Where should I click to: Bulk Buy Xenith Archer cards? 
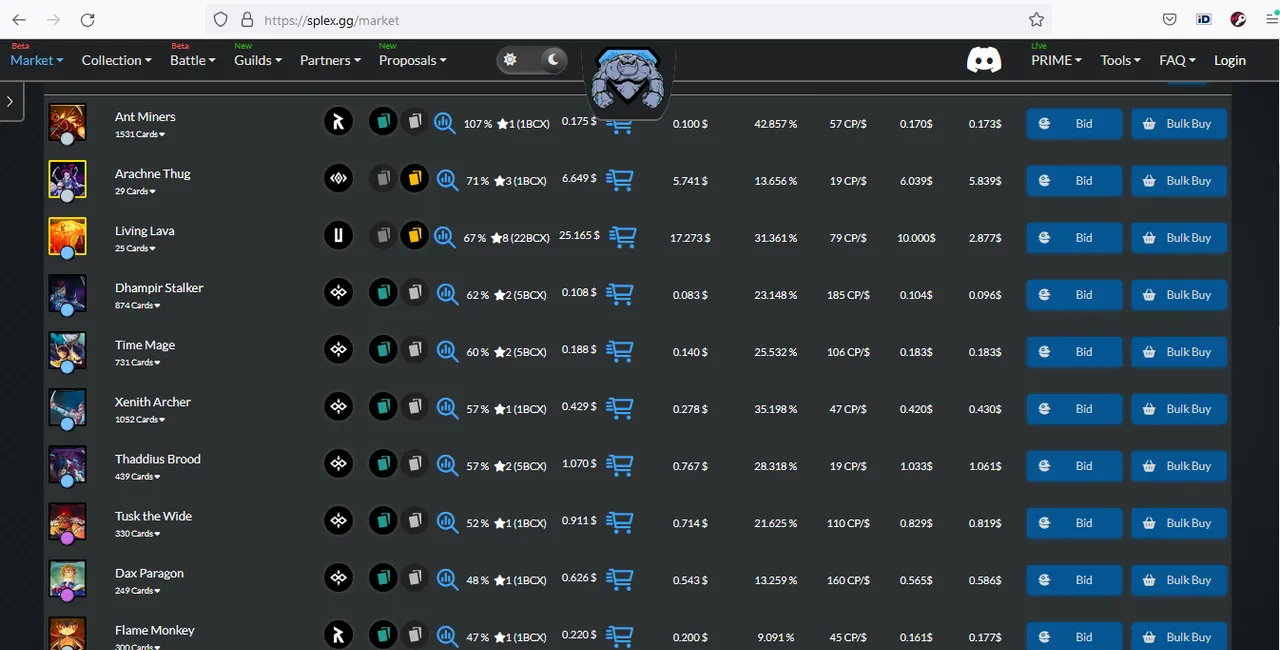click(x=1179, y=409)
